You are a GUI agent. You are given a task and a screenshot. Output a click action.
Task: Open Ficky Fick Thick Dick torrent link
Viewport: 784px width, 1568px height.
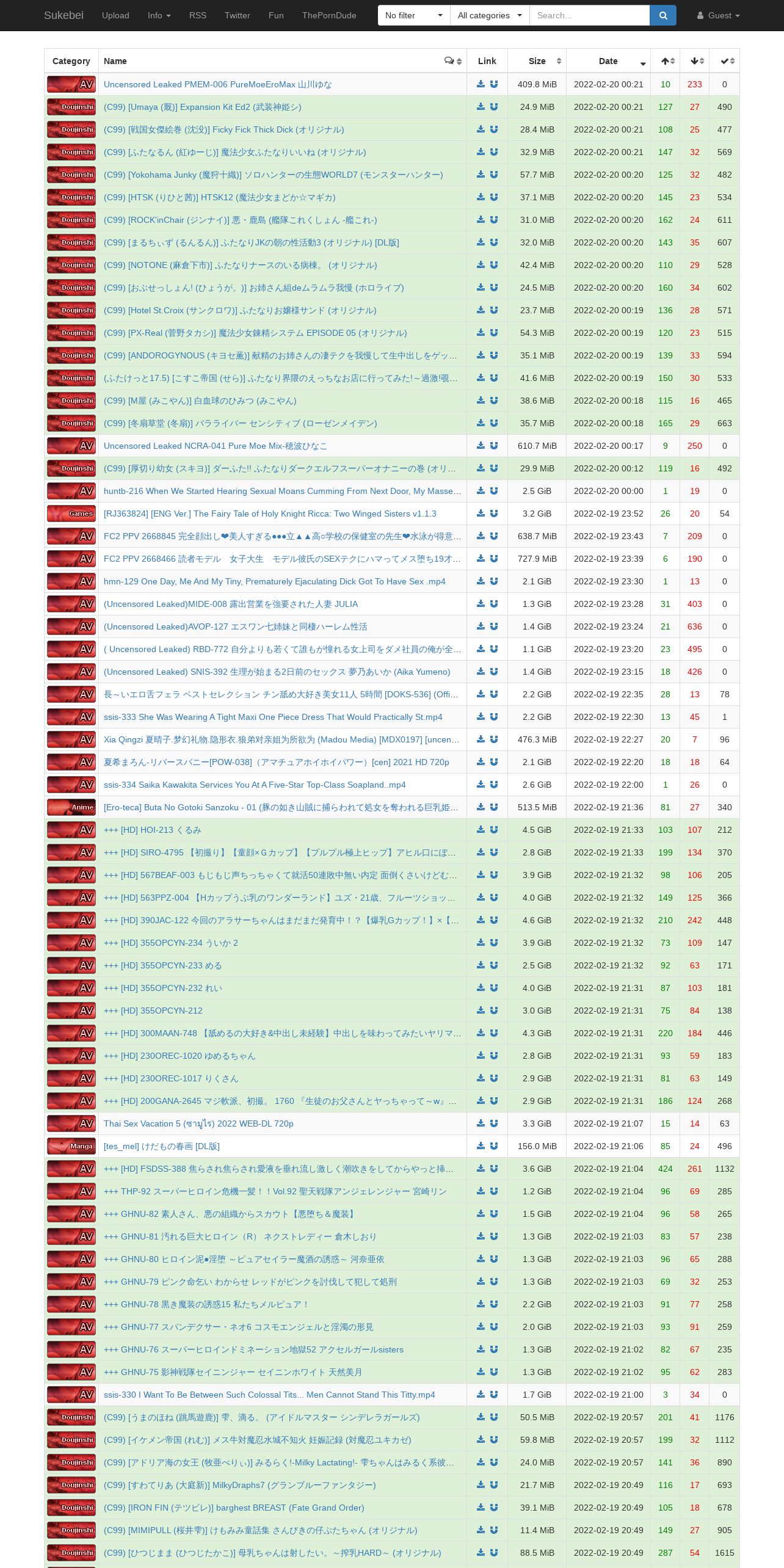coord(223,129)
